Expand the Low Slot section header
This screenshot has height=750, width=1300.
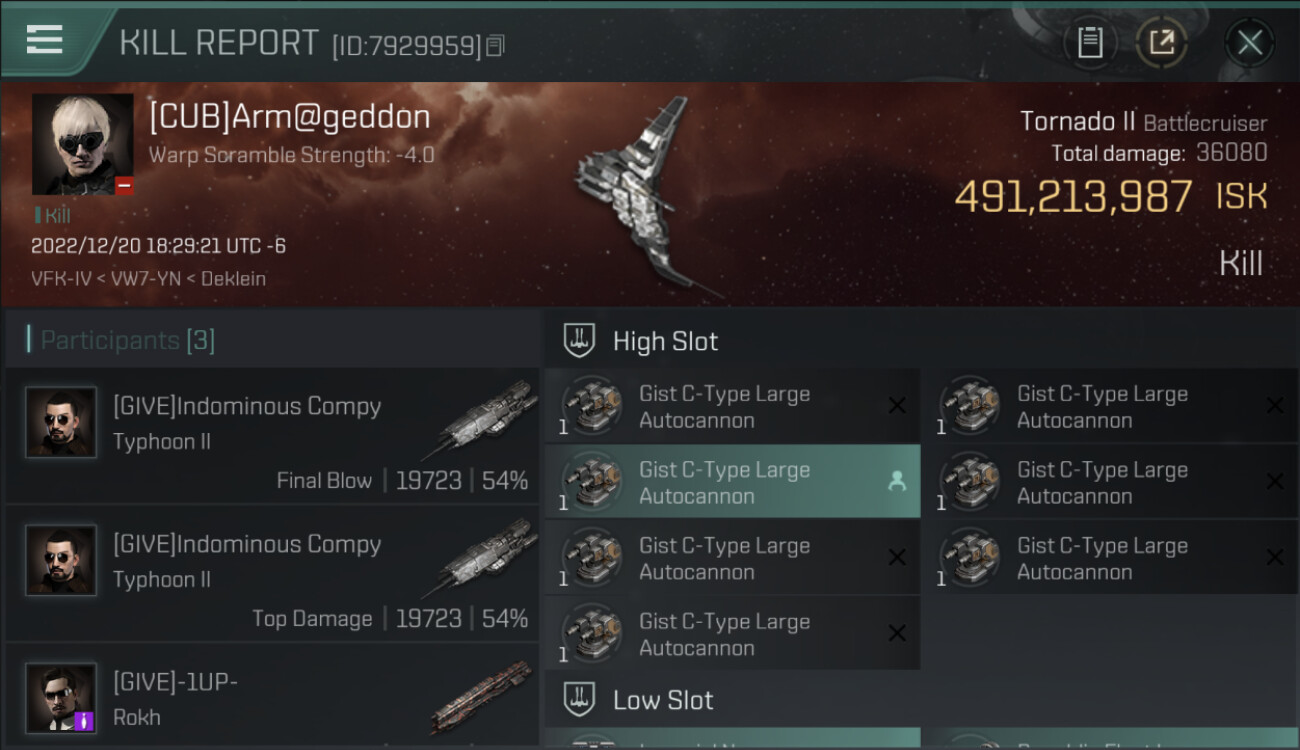pos(921,700)
